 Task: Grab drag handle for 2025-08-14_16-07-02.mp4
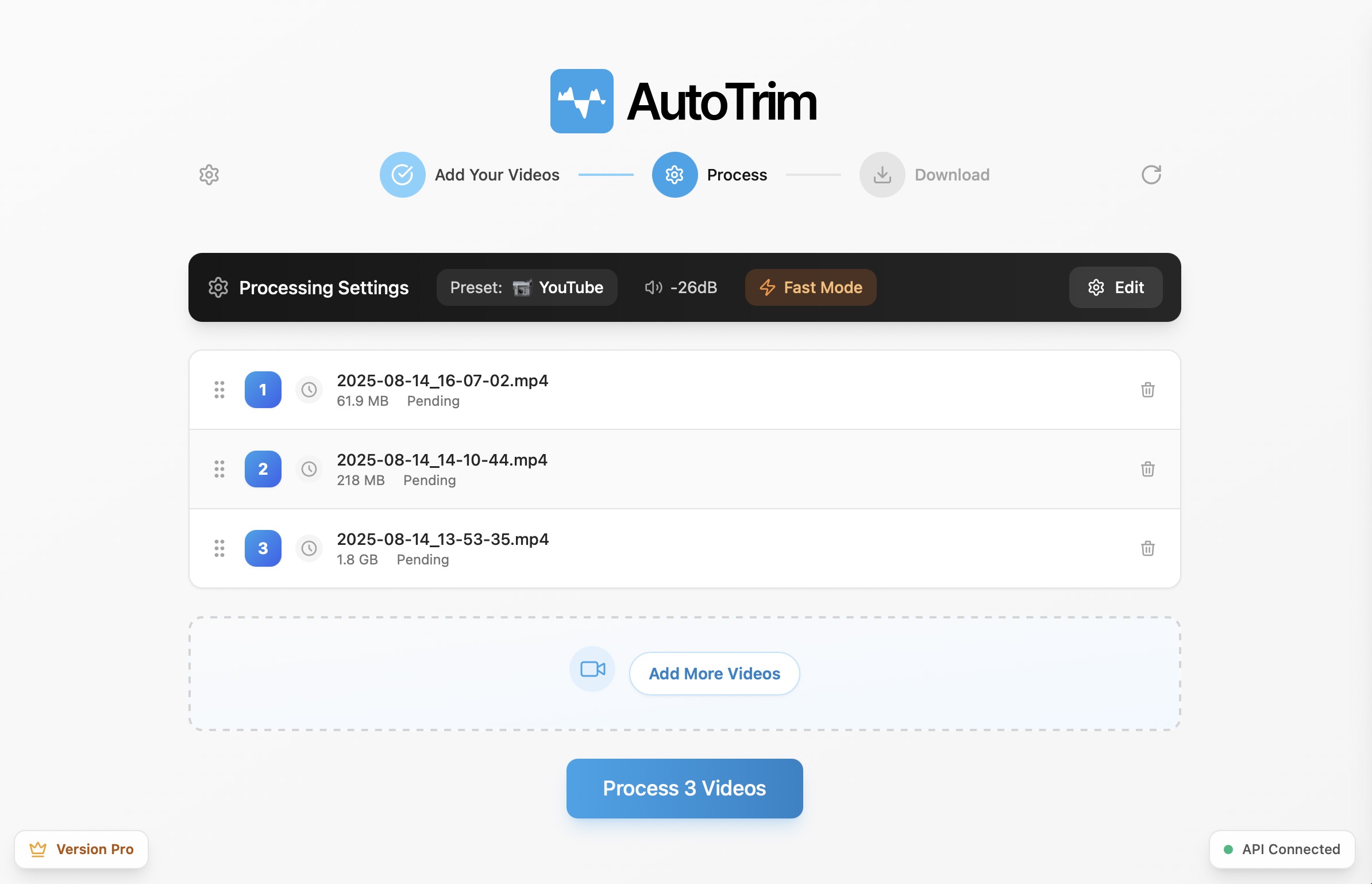click(x=219, y=390)
